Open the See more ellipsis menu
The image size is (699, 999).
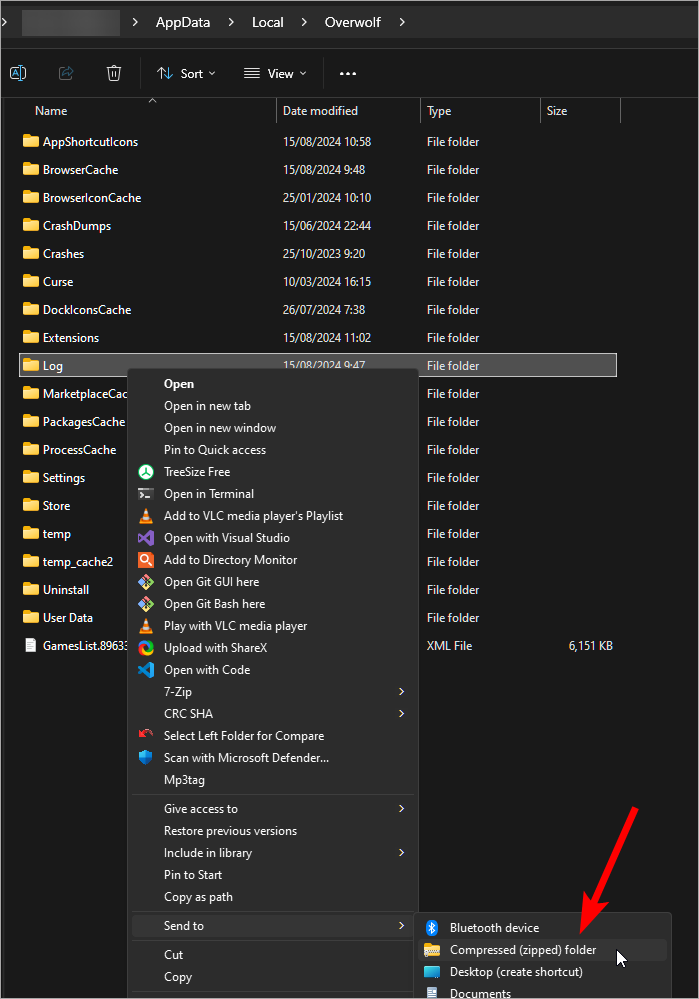(348, 73)
